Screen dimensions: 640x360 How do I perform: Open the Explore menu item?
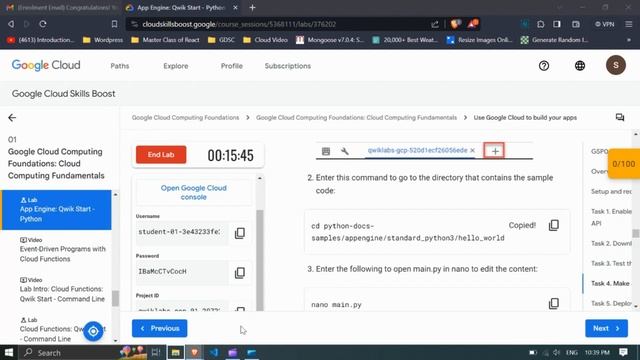click(x=176, y=66)
